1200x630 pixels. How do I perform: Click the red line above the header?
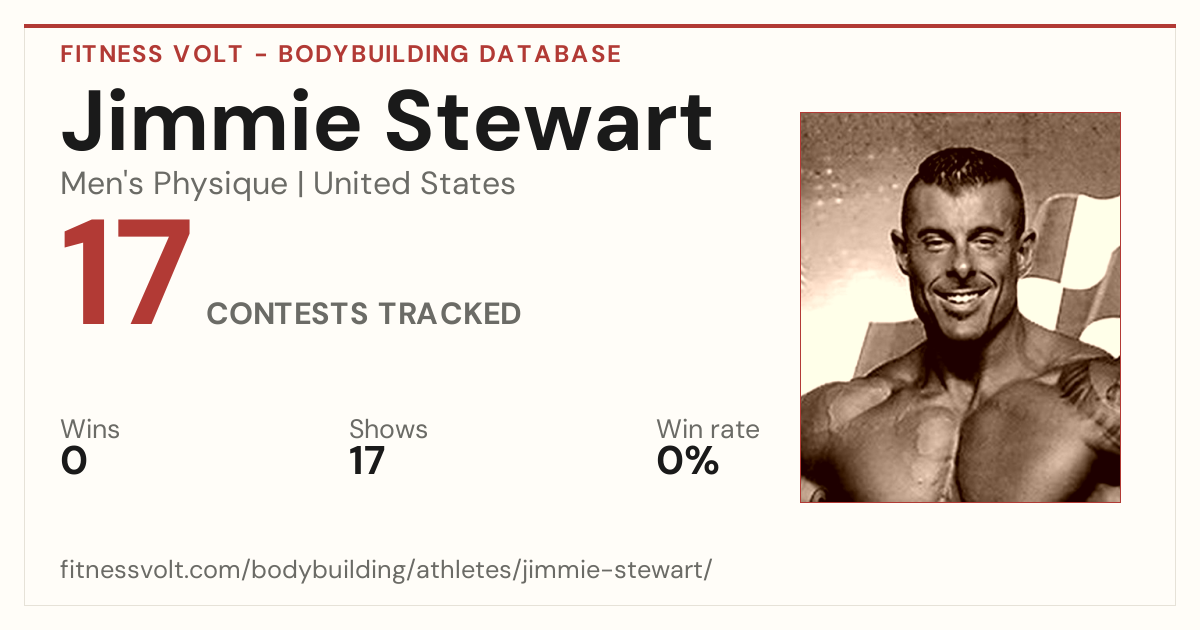[x=600, y=26]
